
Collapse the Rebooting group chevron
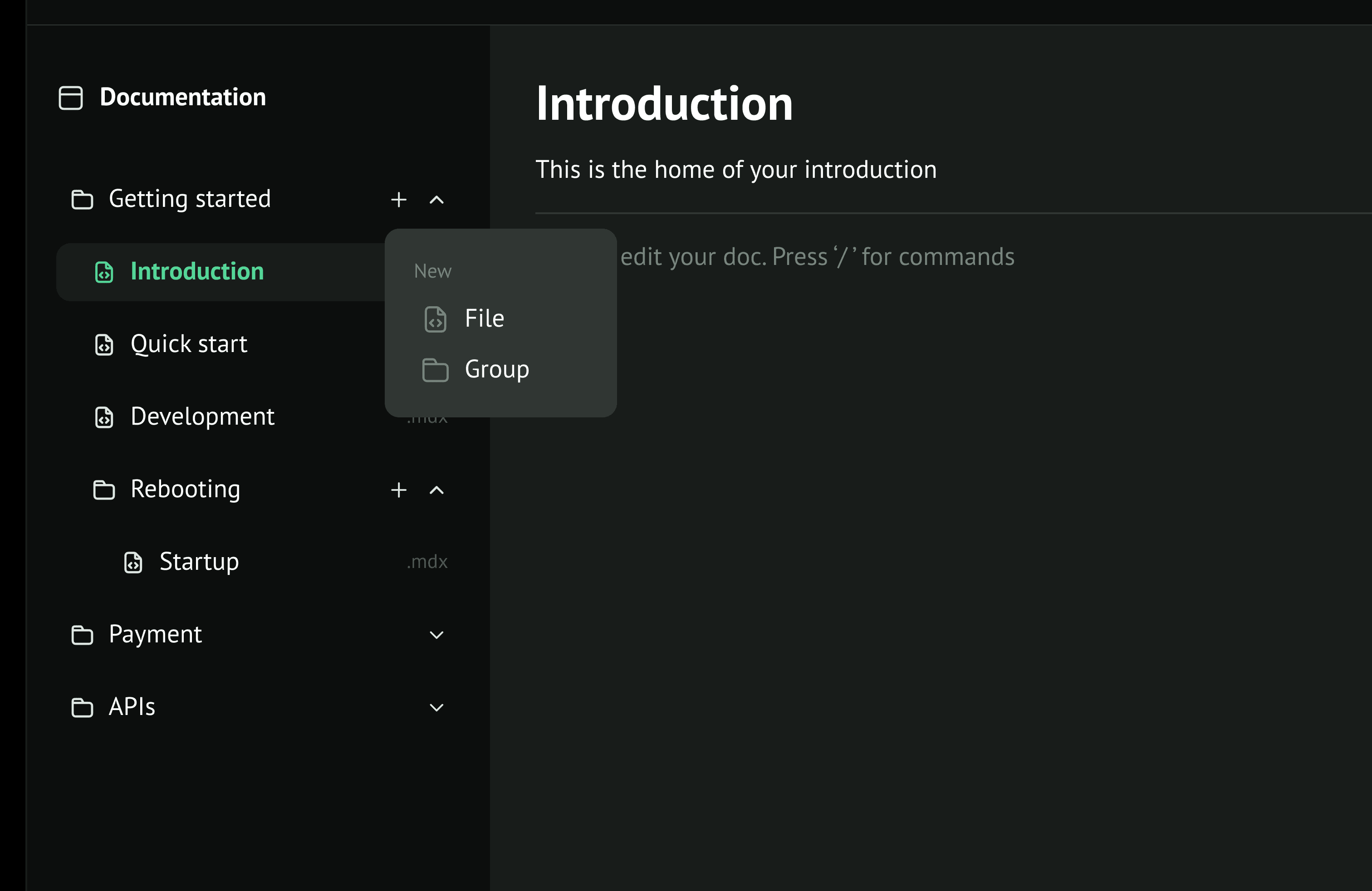436,490
